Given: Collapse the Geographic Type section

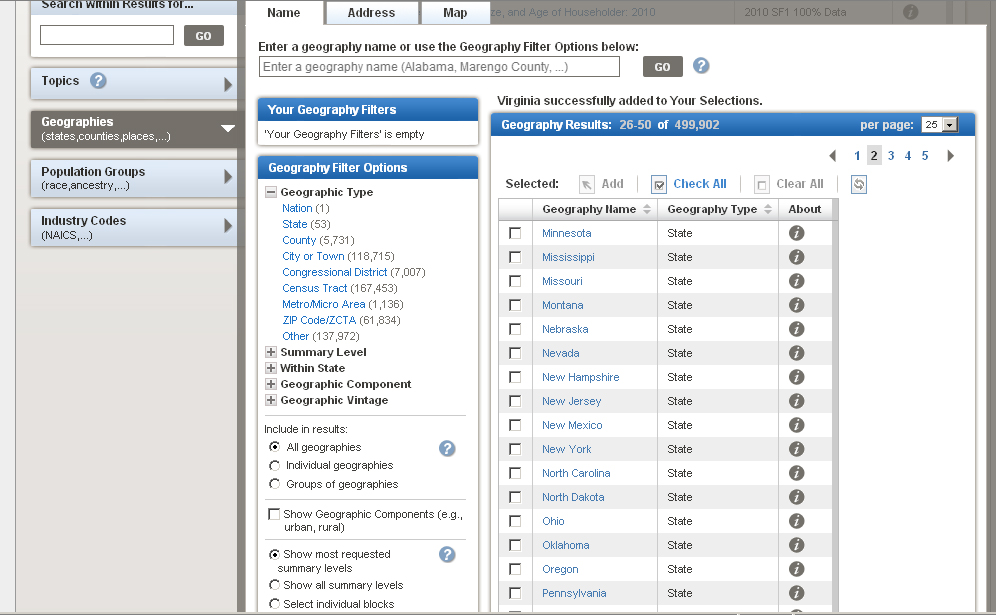Looking at the screenshot, I should coord(271,192).
